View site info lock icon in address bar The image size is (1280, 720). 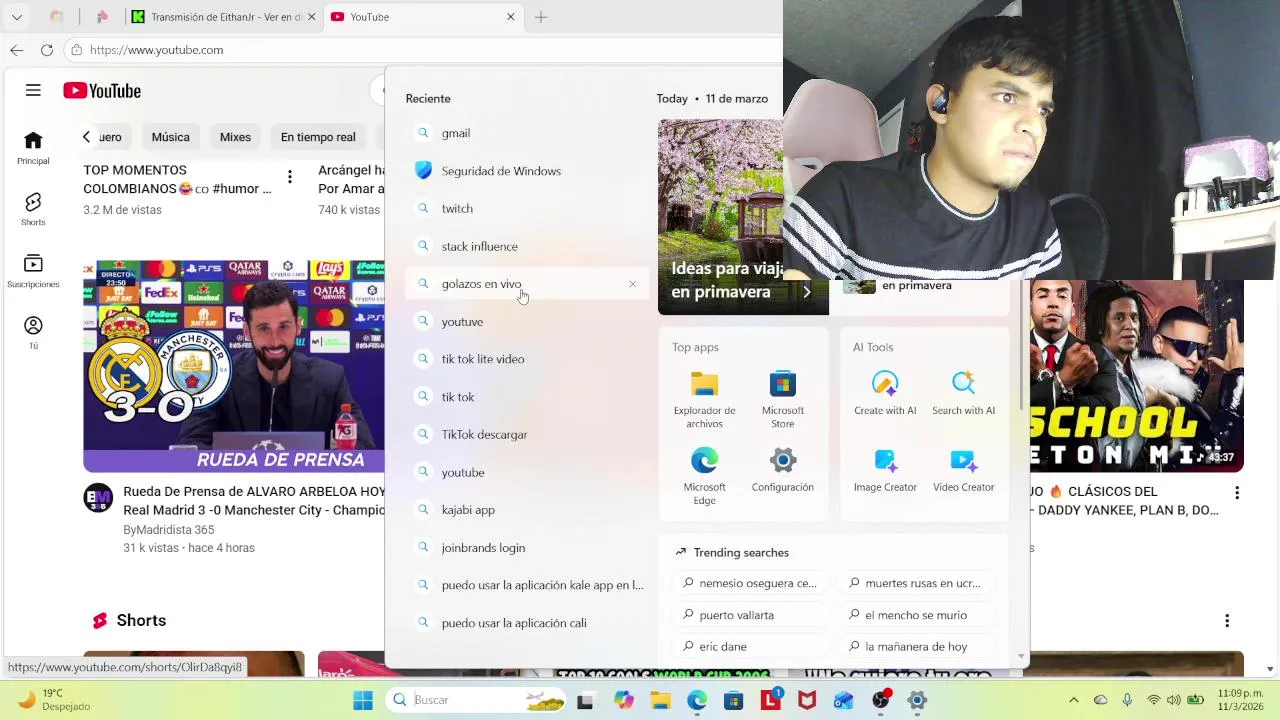click(x=76, y=50)
